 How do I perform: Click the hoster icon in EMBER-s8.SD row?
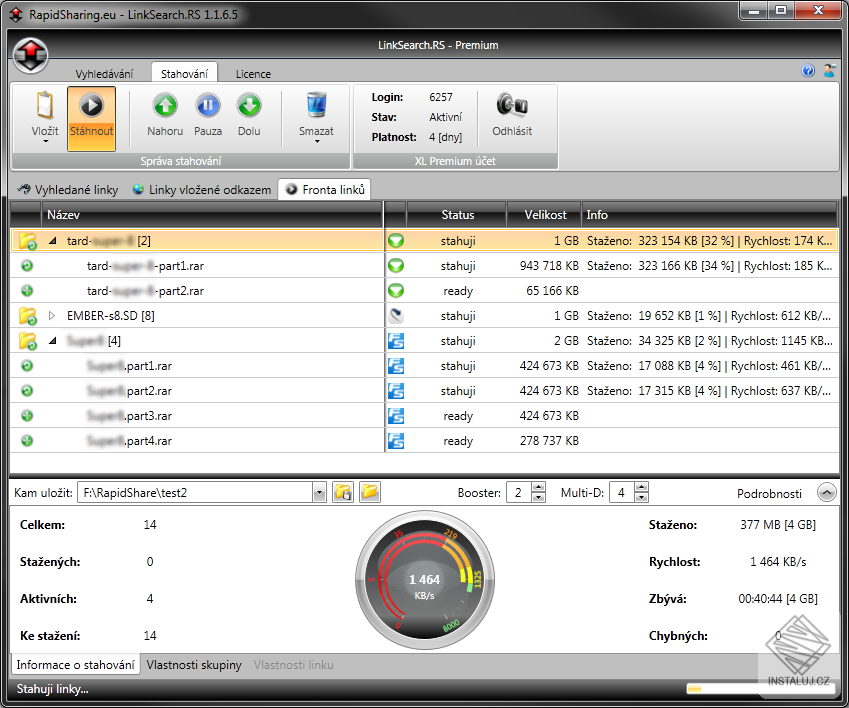point(396,316)
